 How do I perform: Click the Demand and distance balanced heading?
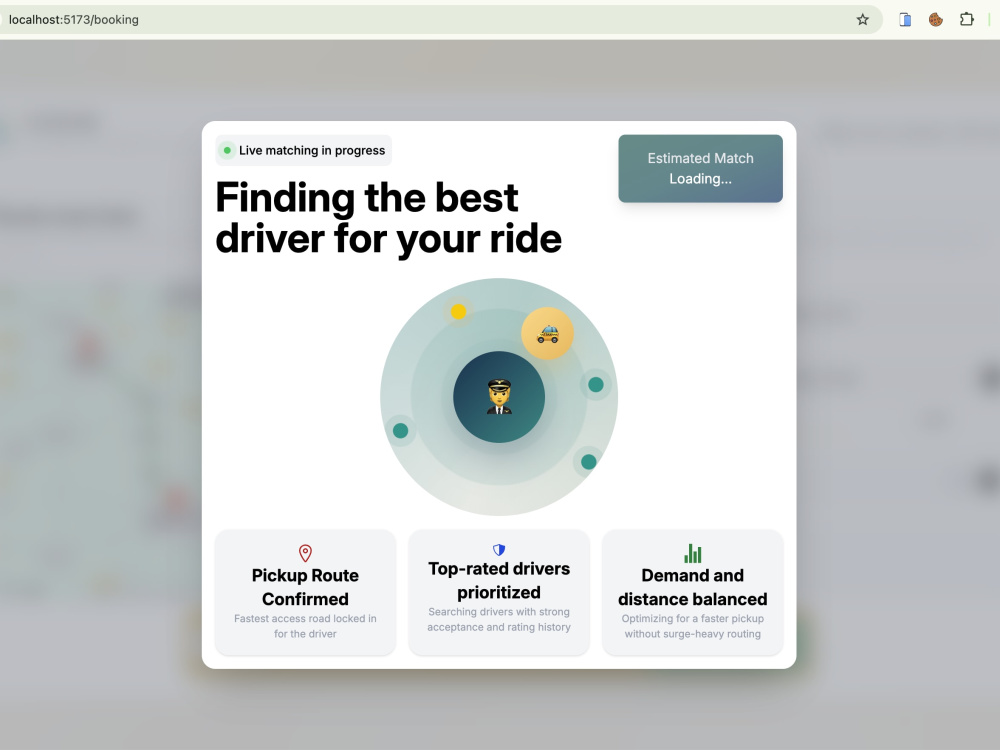(x=693, y=587)
